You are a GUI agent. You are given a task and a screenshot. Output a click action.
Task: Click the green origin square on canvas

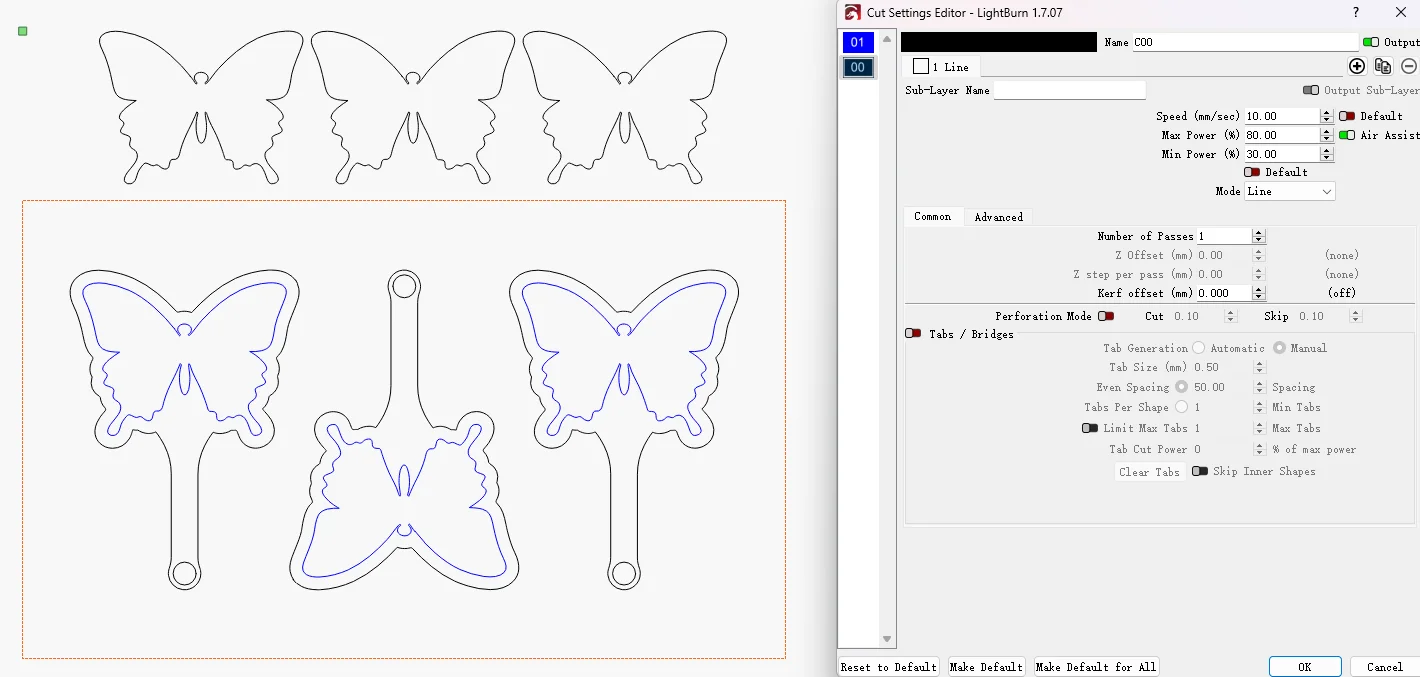point(23,31)
